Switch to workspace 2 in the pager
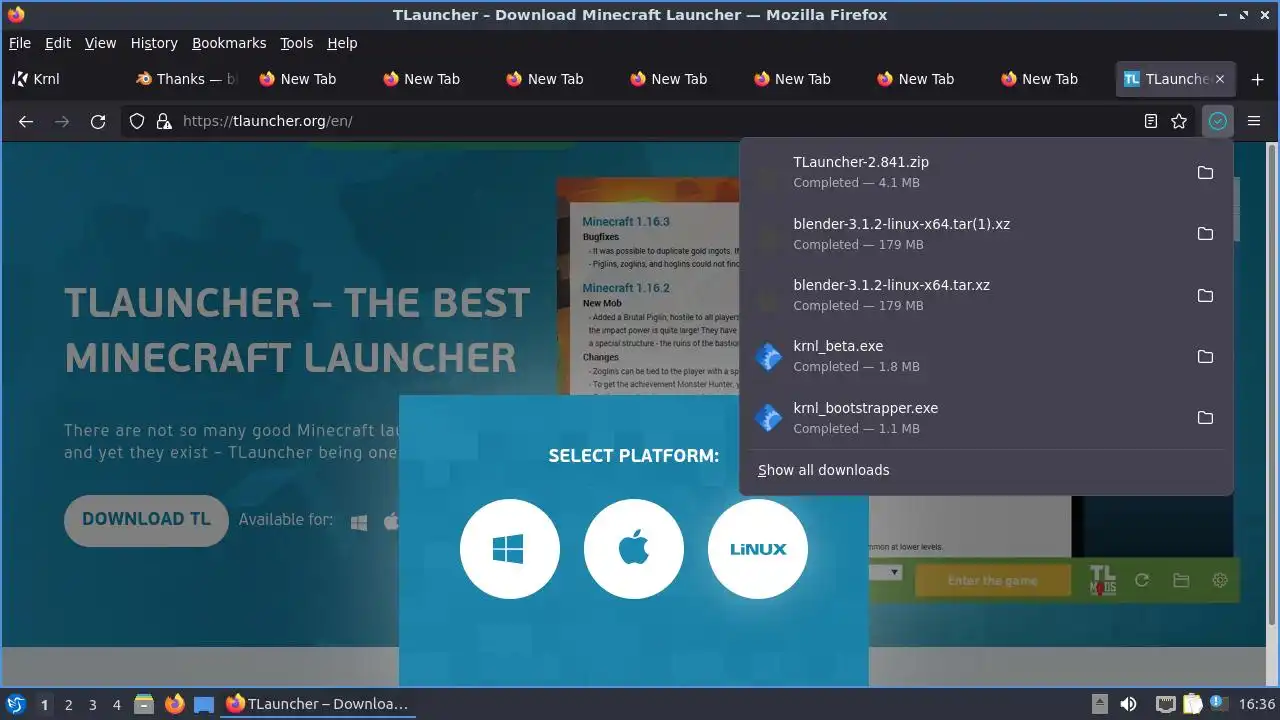This screenshot has width=1280, height=720. click(68, 704)
